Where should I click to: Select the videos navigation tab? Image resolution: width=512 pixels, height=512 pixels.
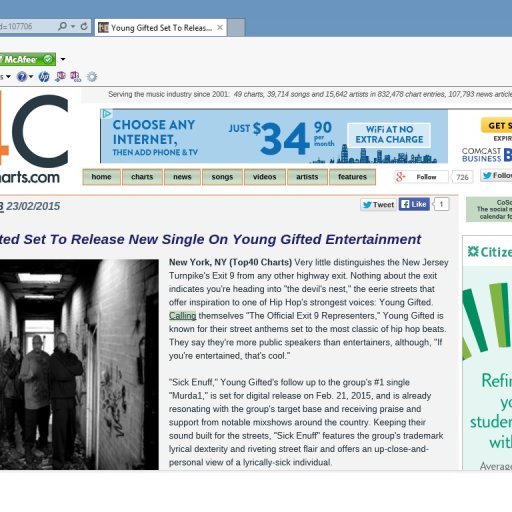(x=265, y=177)
